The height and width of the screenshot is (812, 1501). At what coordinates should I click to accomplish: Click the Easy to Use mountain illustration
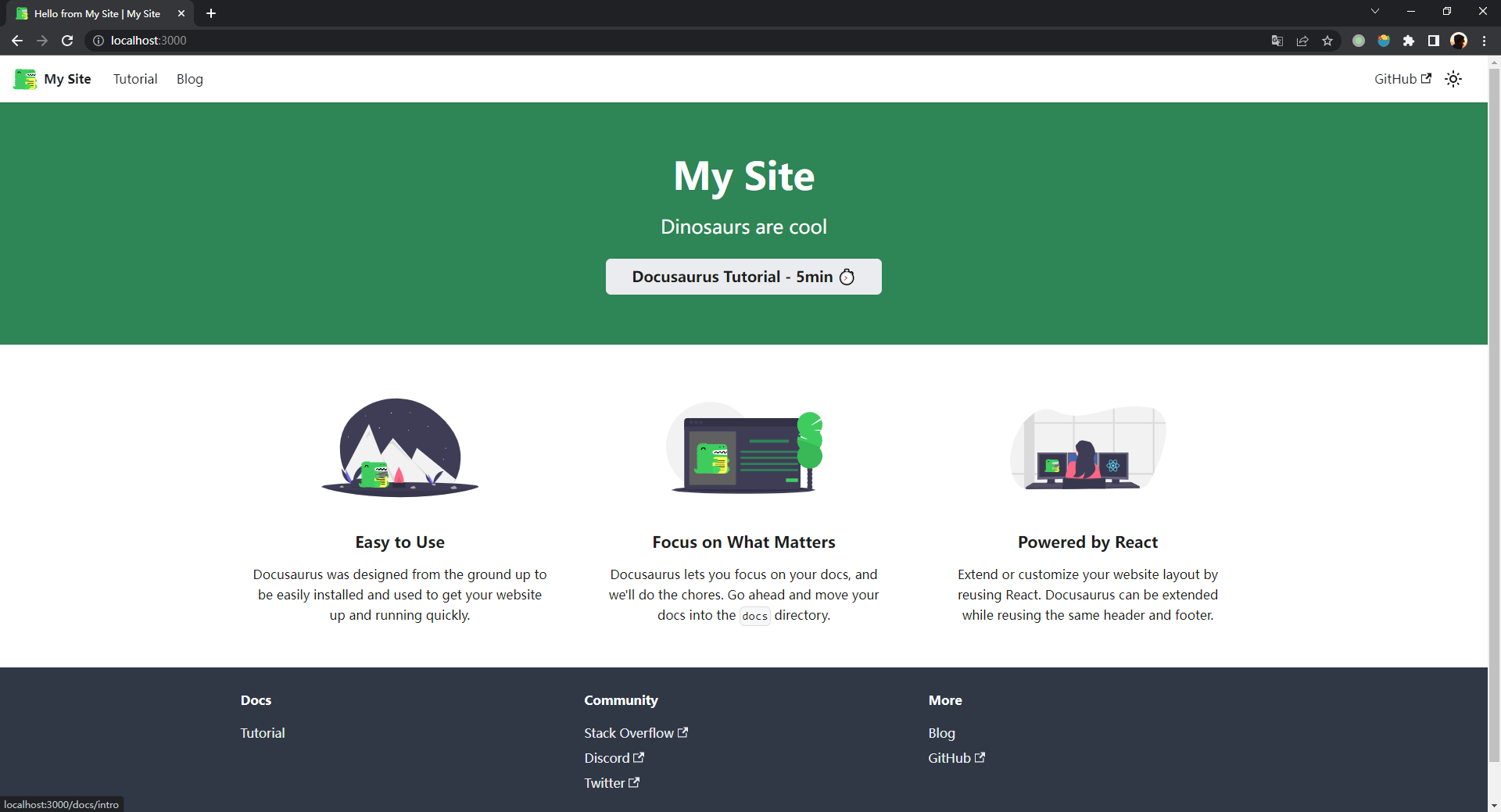click(399, 448)
